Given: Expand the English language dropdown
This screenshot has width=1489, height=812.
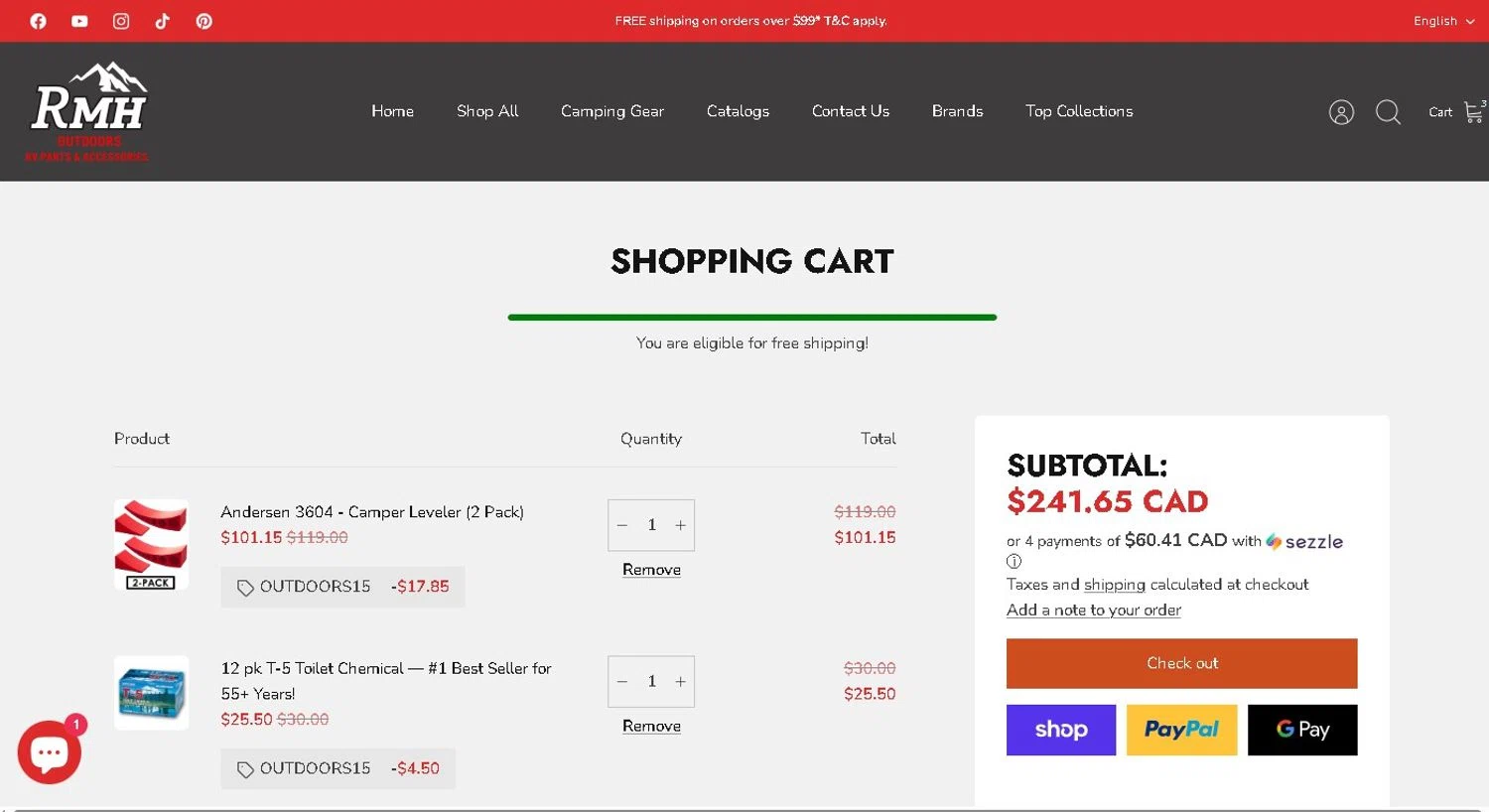Looking at the screenshot, I should [x=1443, y=21].
